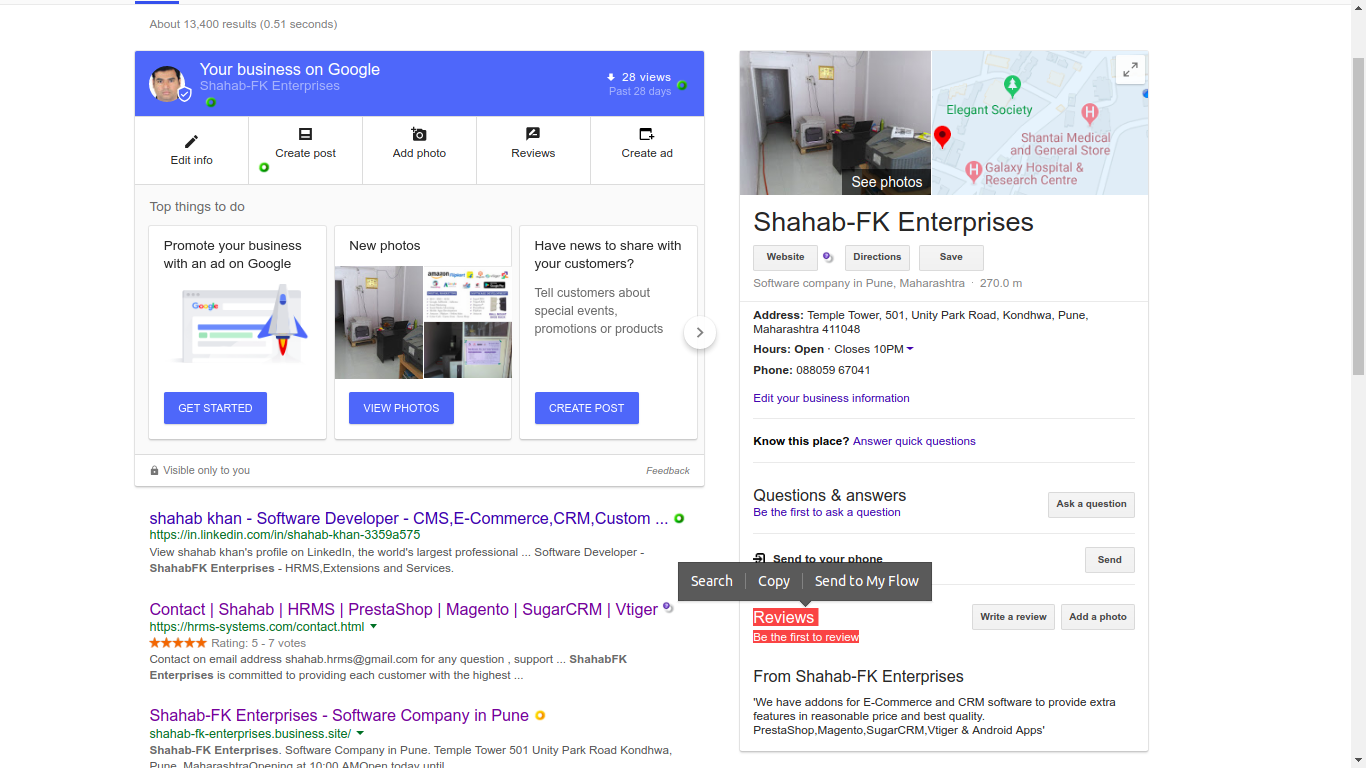
Task: Select the red map location pin
Action: tap(942, 138)
